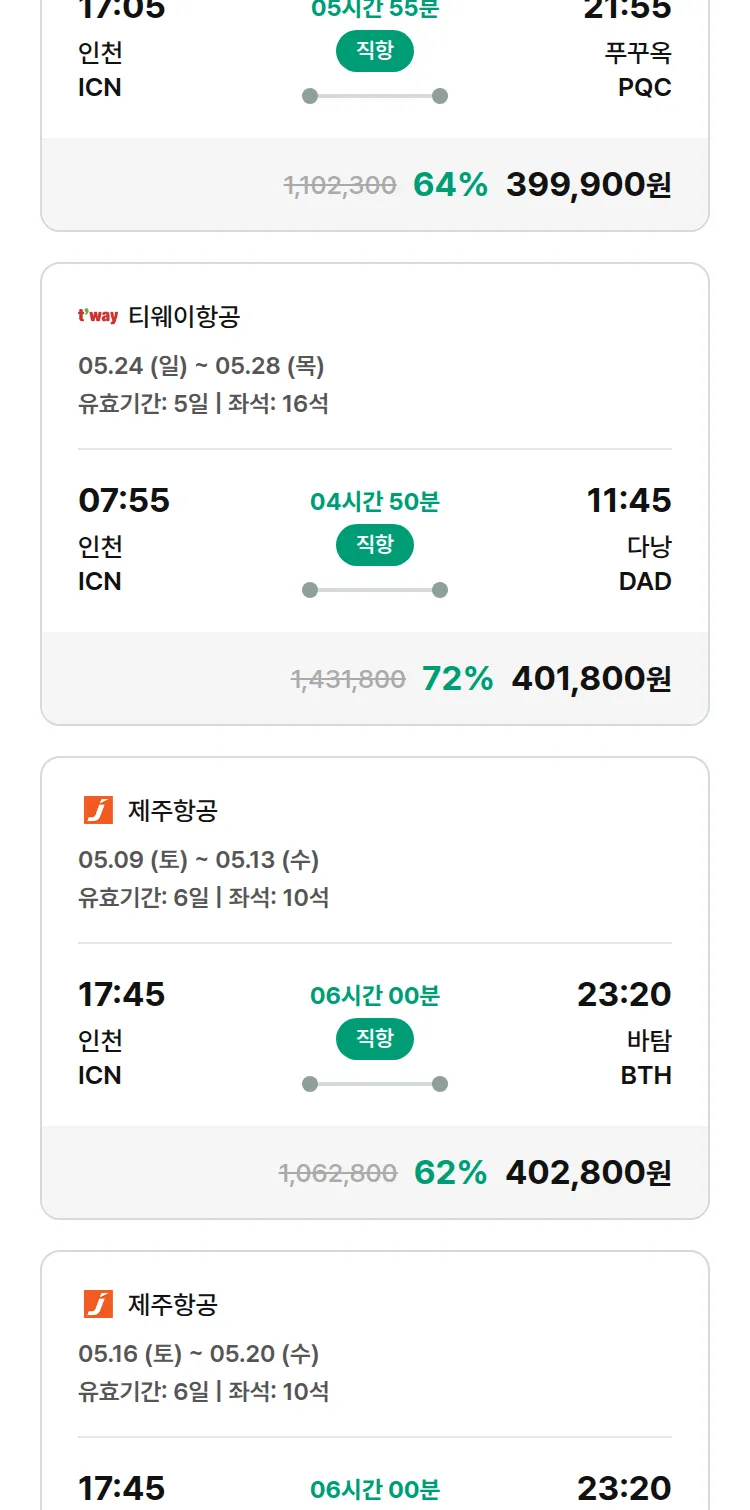
Task: Click 직항 badge on Batam flight
Action: (375, 1039)
